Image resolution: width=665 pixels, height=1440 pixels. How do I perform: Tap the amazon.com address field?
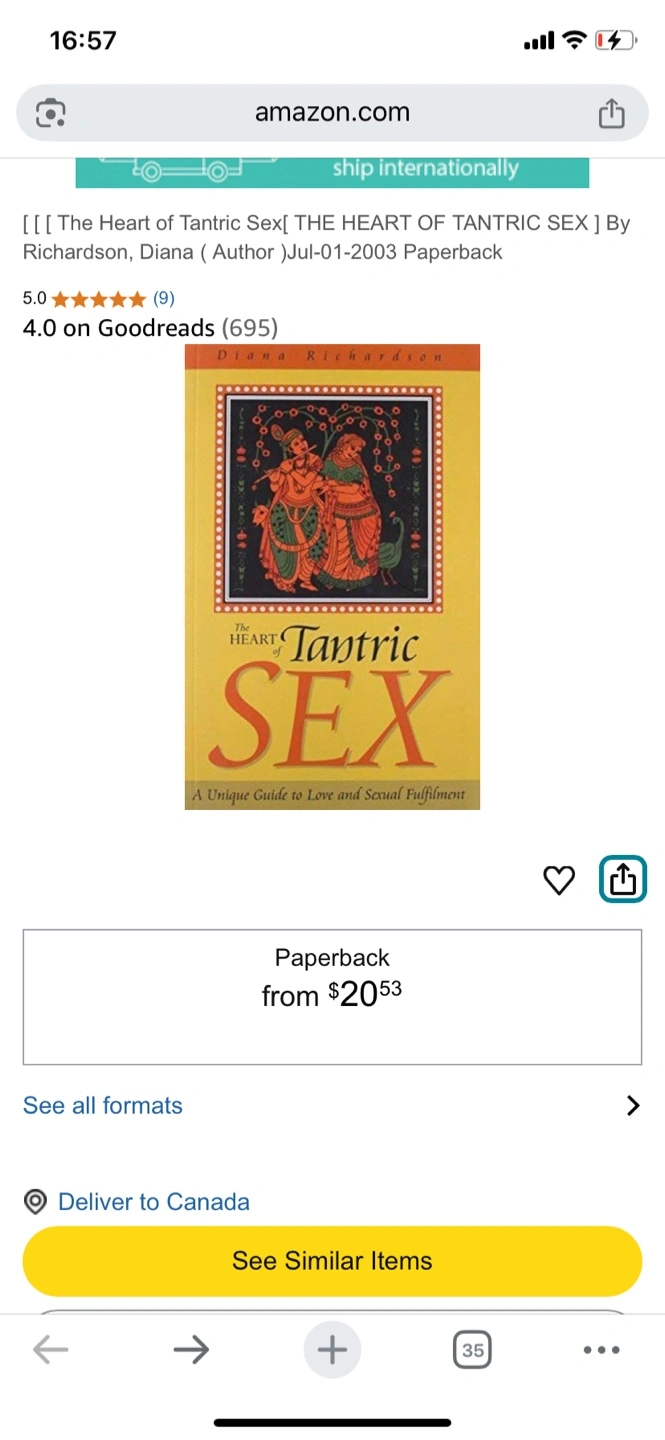[332, 113]
